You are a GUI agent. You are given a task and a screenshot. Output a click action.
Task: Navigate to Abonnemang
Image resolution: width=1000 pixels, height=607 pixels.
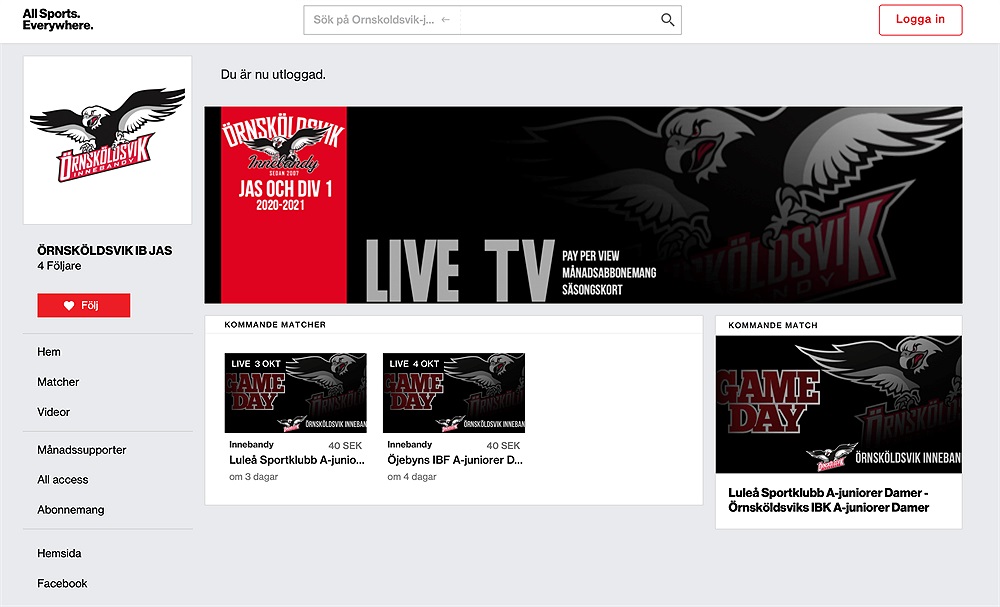tap(71, 509)
